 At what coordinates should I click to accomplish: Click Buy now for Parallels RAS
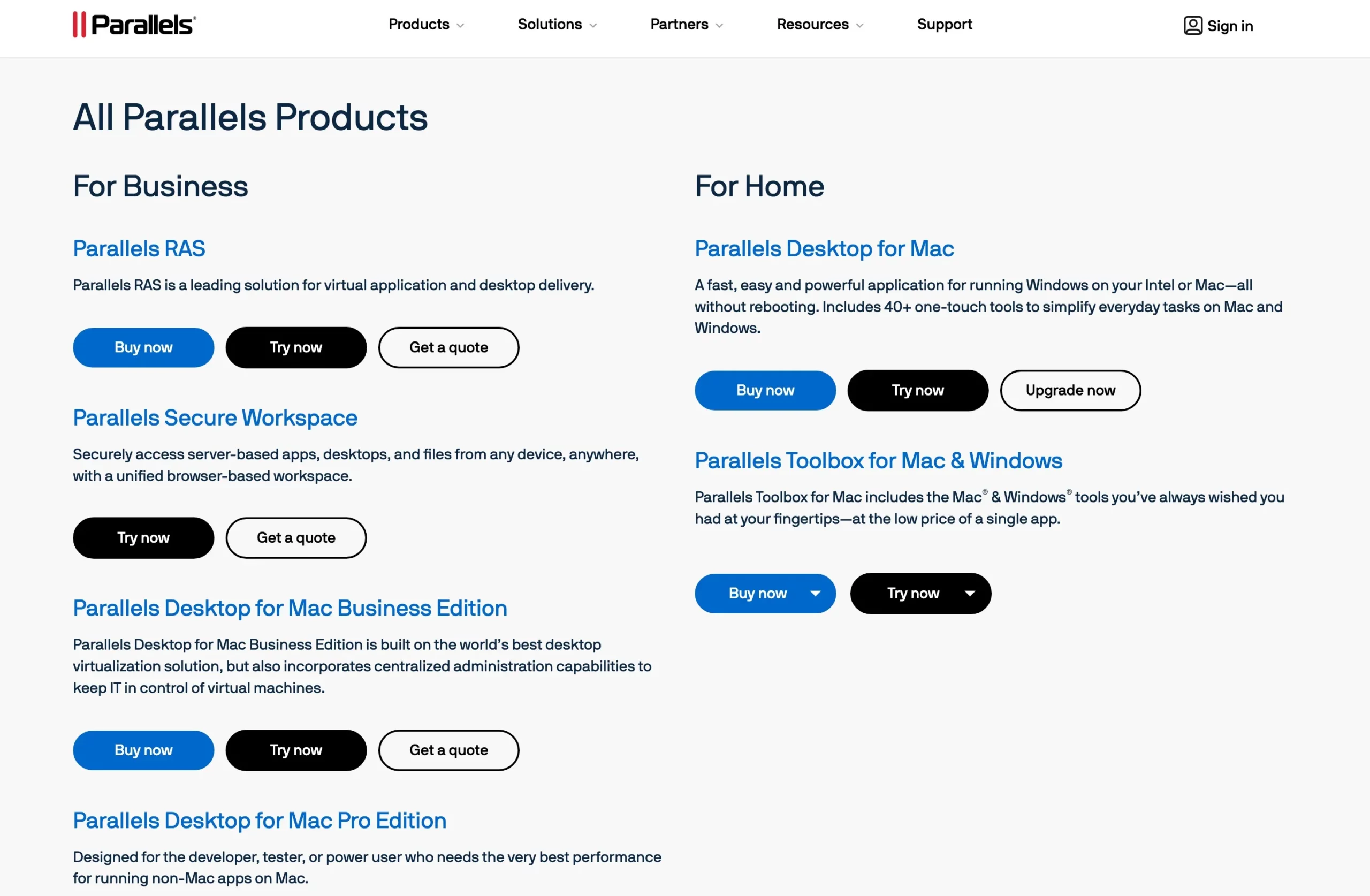pos(143,347)
